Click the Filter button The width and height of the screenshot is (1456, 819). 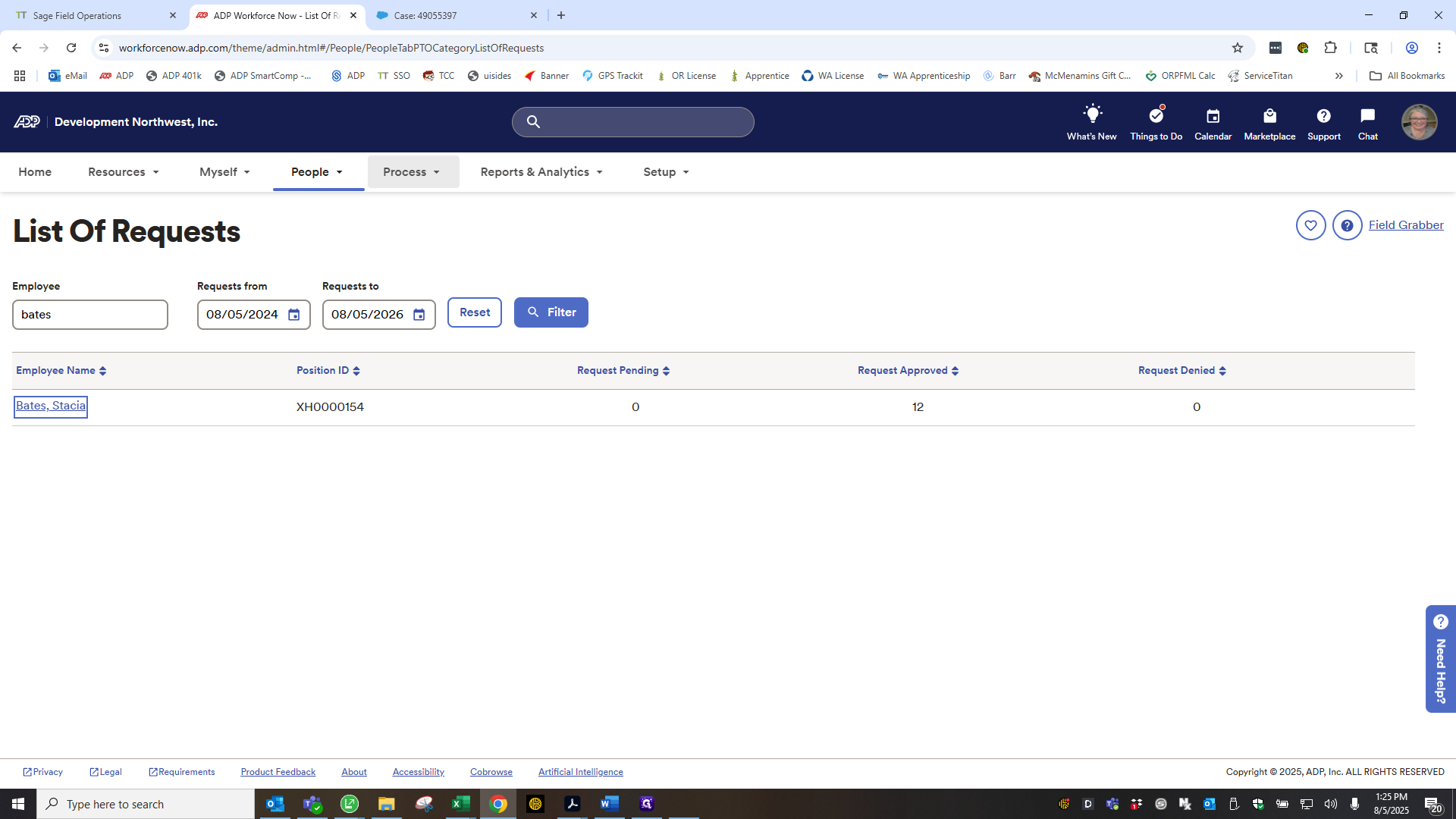(551, 312)
